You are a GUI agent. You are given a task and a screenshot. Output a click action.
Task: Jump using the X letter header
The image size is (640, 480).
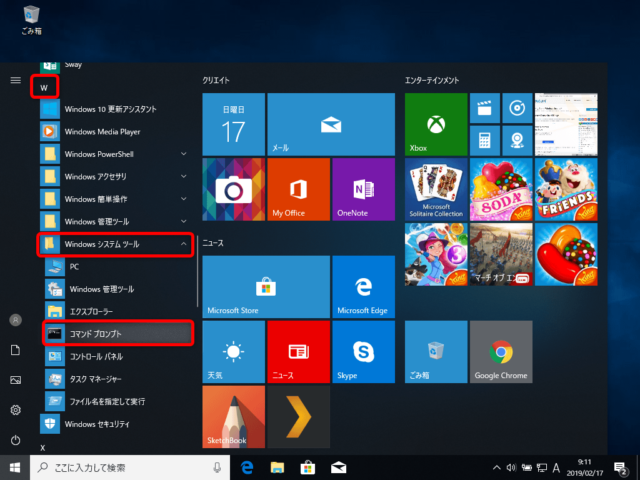click(x=43, y=448)
